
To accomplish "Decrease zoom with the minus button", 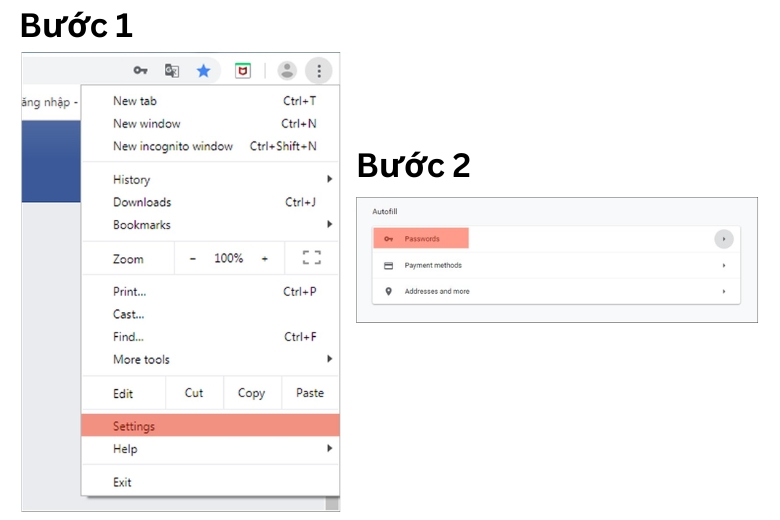I will [193, 258].
